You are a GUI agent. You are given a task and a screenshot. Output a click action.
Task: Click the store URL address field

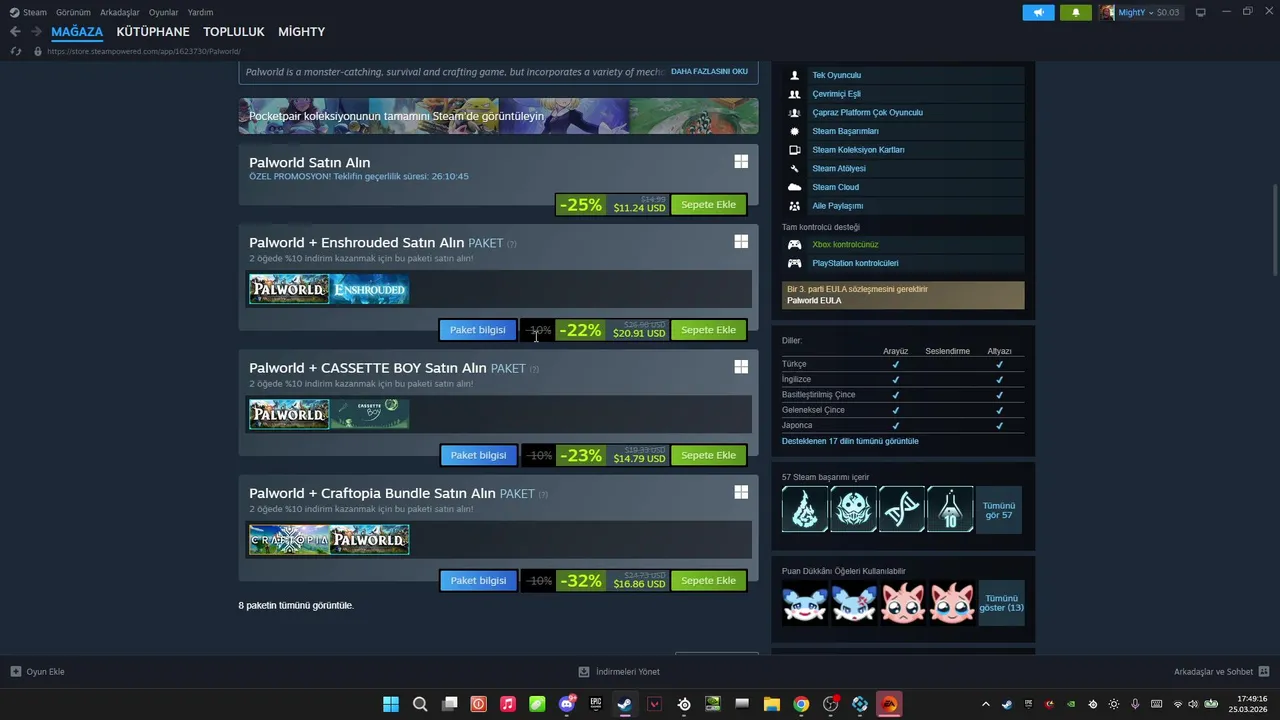[144, 51]
